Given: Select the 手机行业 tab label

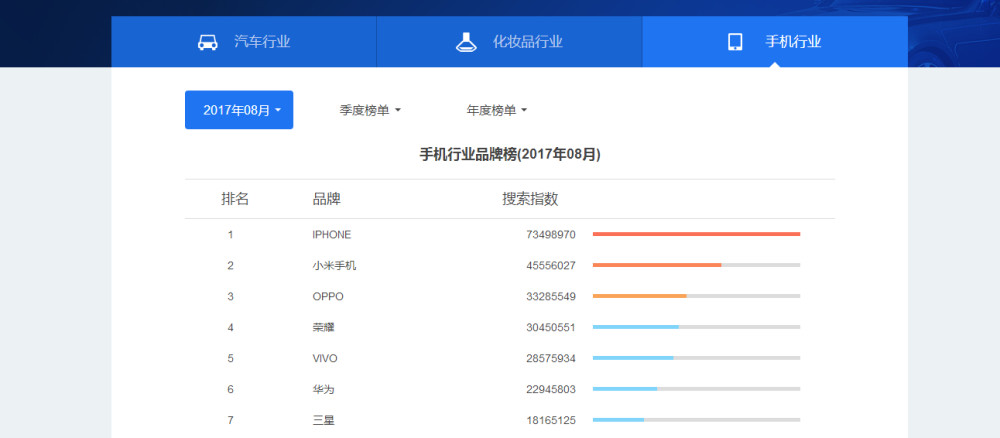Looking at the screenshot, I should pyautogui.click(x=793, y=42).
